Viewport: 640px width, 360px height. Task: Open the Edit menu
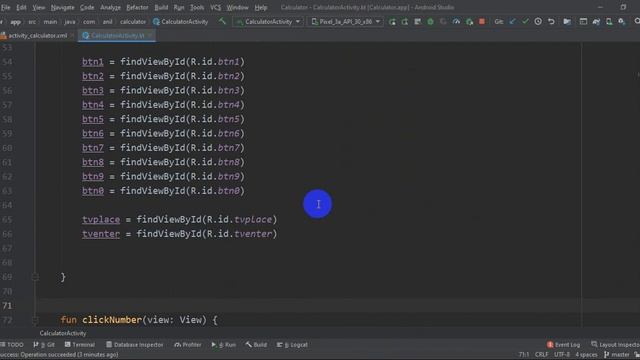[21, 7]
